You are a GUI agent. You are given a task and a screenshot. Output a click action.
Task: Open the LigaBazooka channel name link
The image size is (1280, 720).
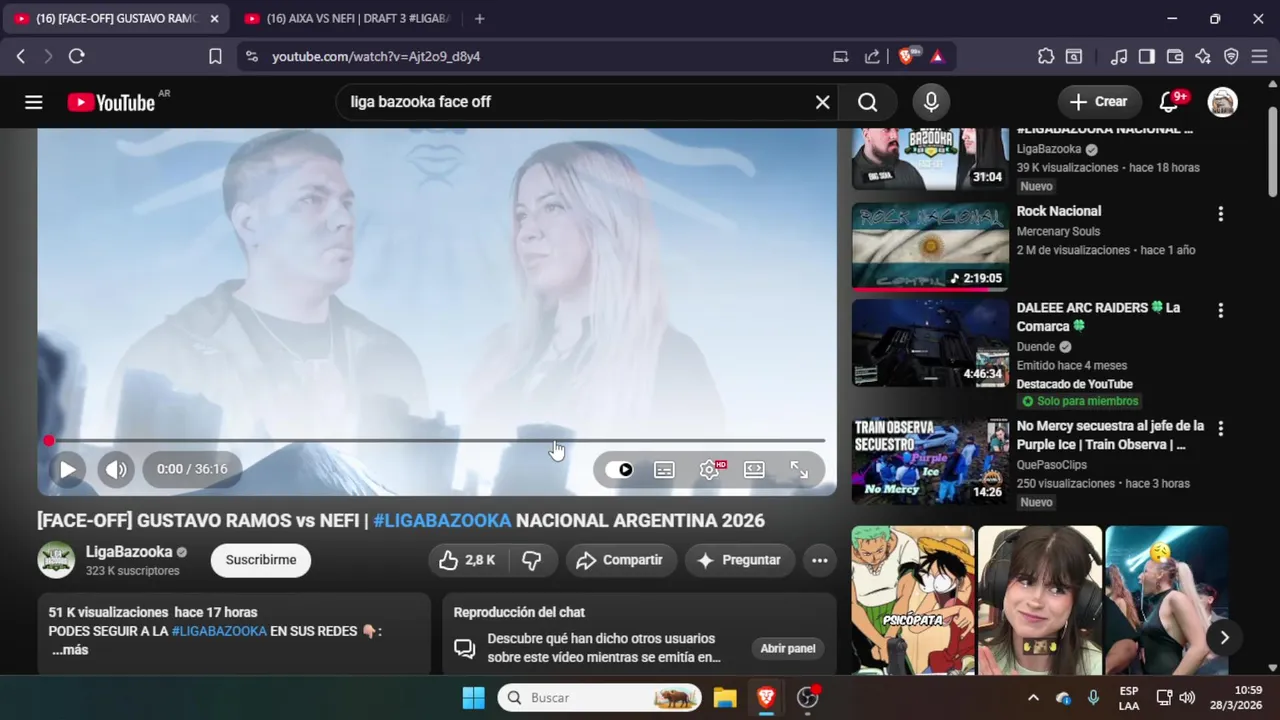coord(129,552)
